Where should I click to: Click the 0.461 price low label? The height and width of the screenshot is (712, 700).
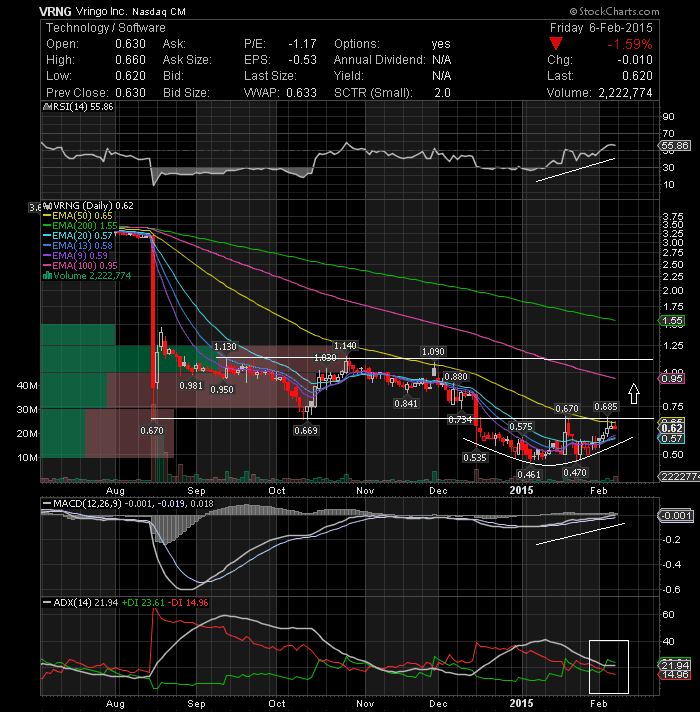[x=529, y=475]
